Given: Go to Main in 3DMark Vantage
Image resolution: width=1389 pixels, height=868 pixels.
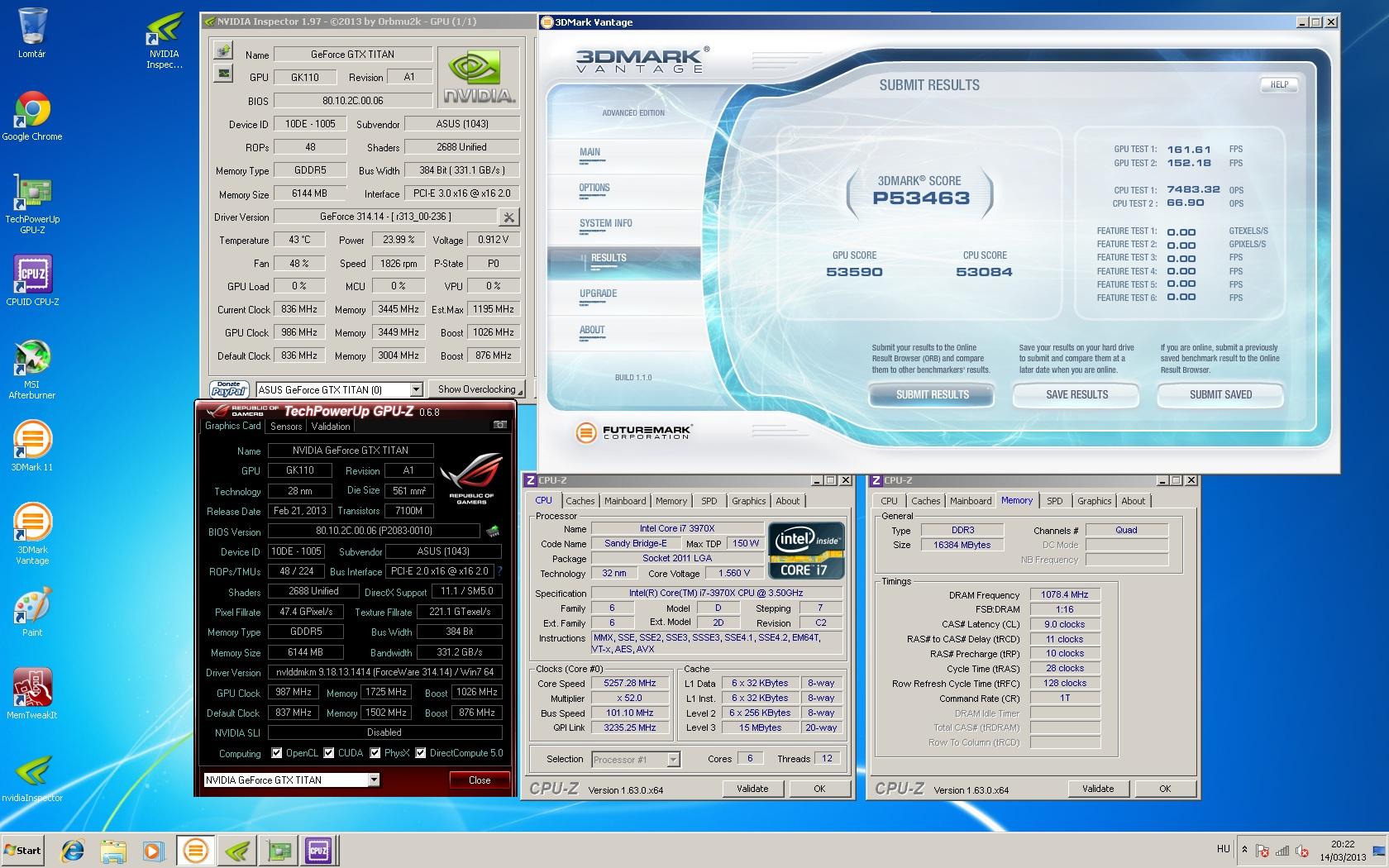Looking at the screenshot, I should tap(590, 153).
